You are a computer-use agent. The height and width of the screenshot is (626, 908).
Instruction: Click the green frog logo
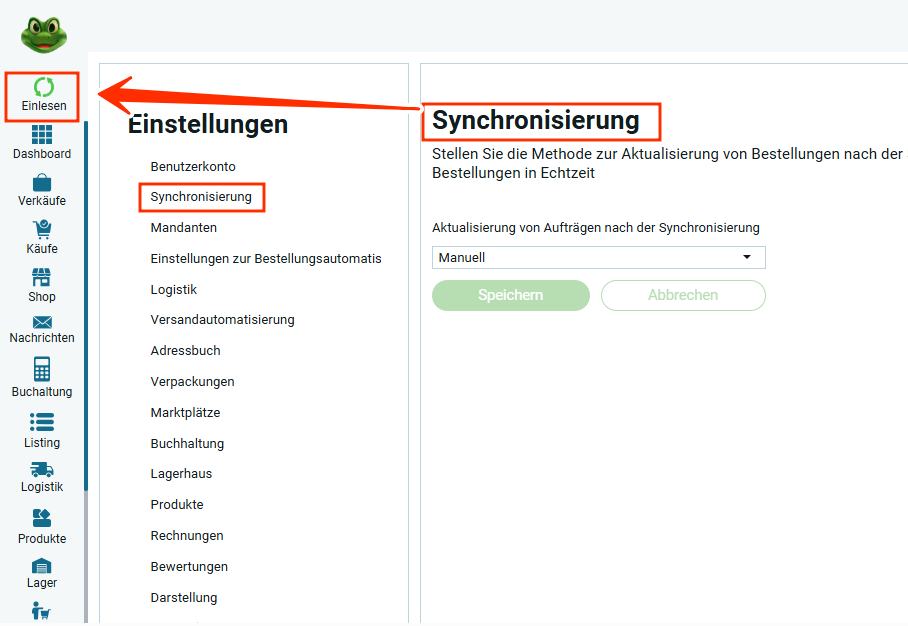click(x=44, y=35)
